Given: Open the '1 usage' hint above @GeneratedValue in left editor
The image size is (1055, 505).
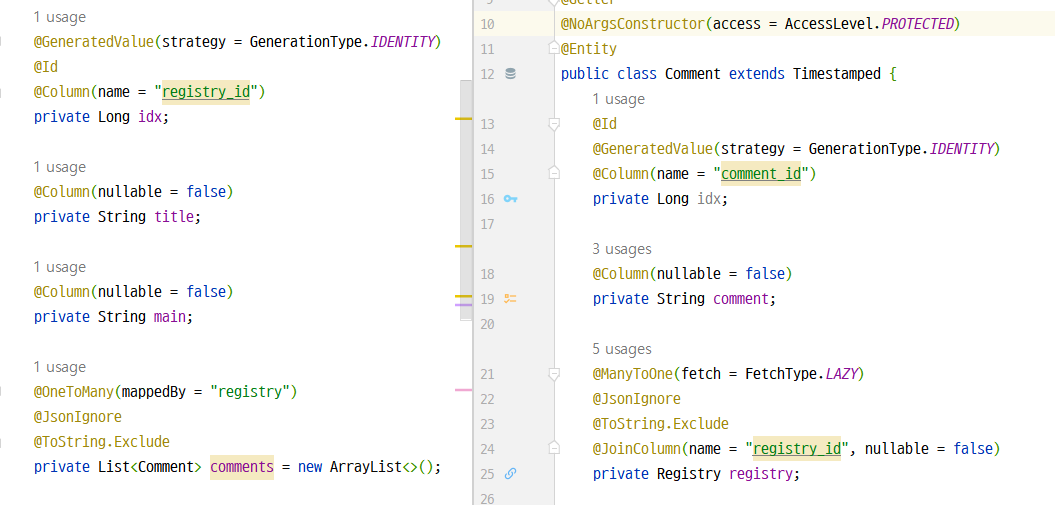Looking at the screenshot, I should pyautogui.click(x=60, y=17).
